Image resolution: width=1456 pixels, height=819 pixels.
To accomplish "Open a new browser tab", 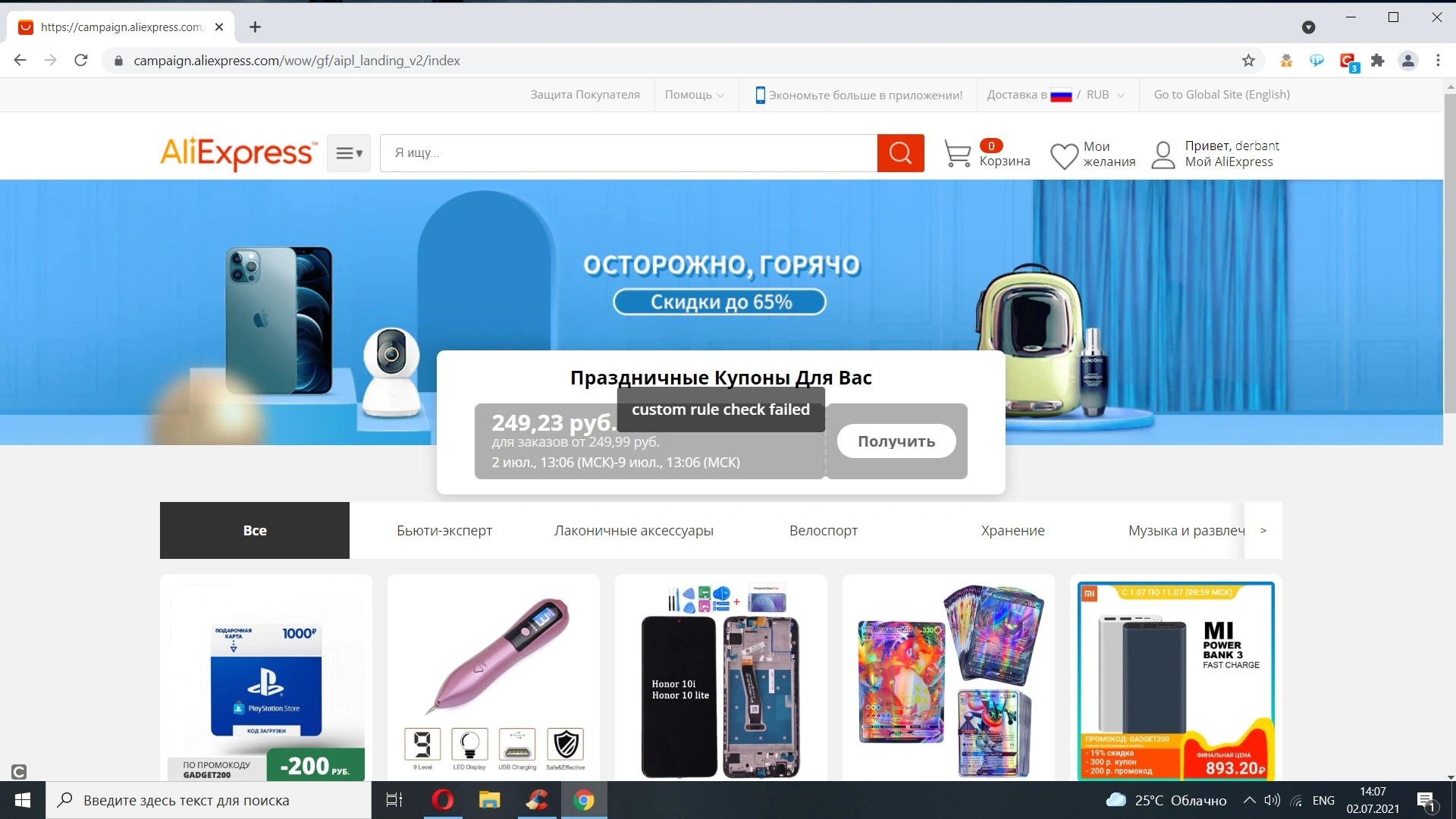I will click(x=256, y=27).
